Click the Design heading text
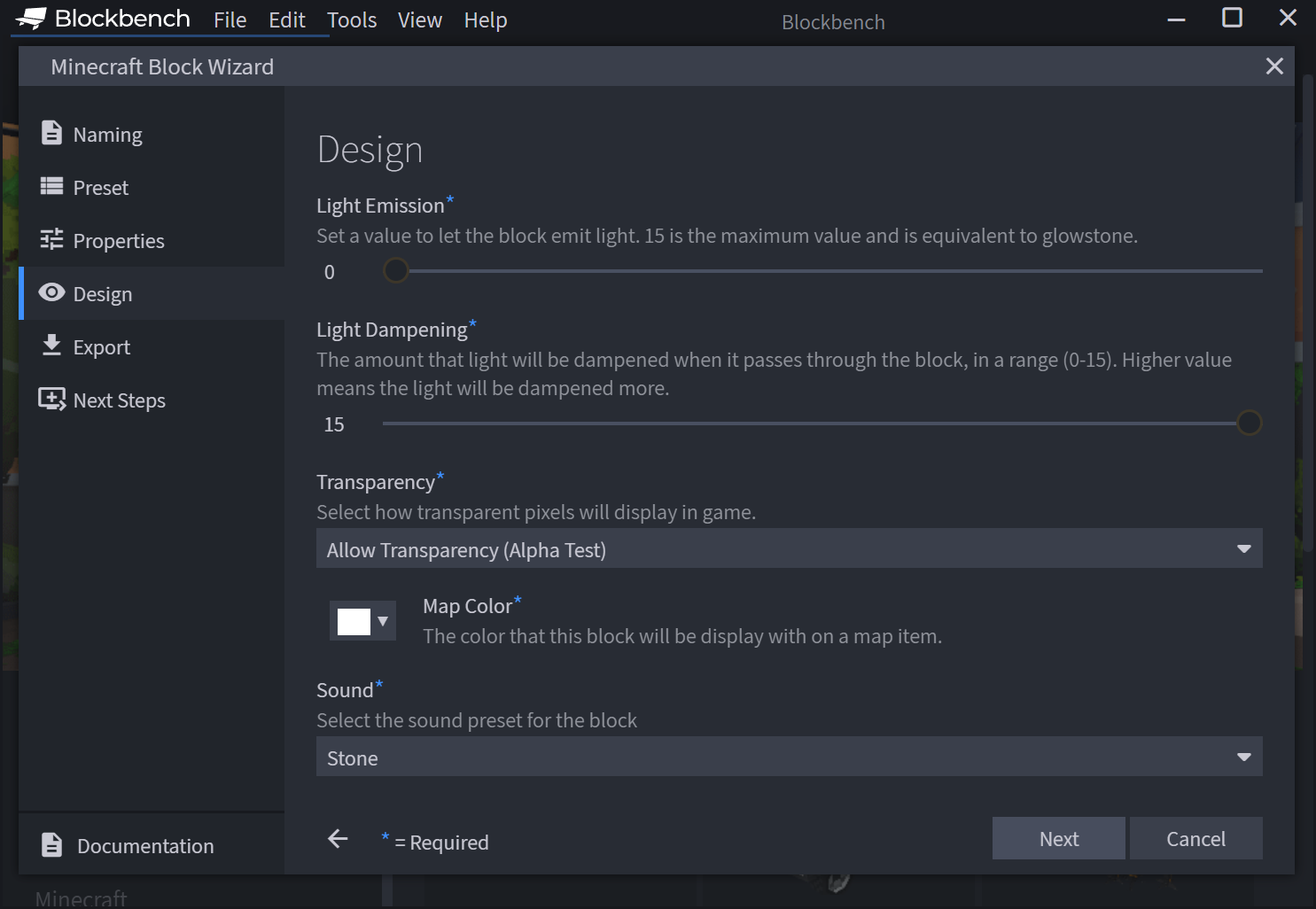Viewport: 1316px width, 909px height. coord(370,150)
